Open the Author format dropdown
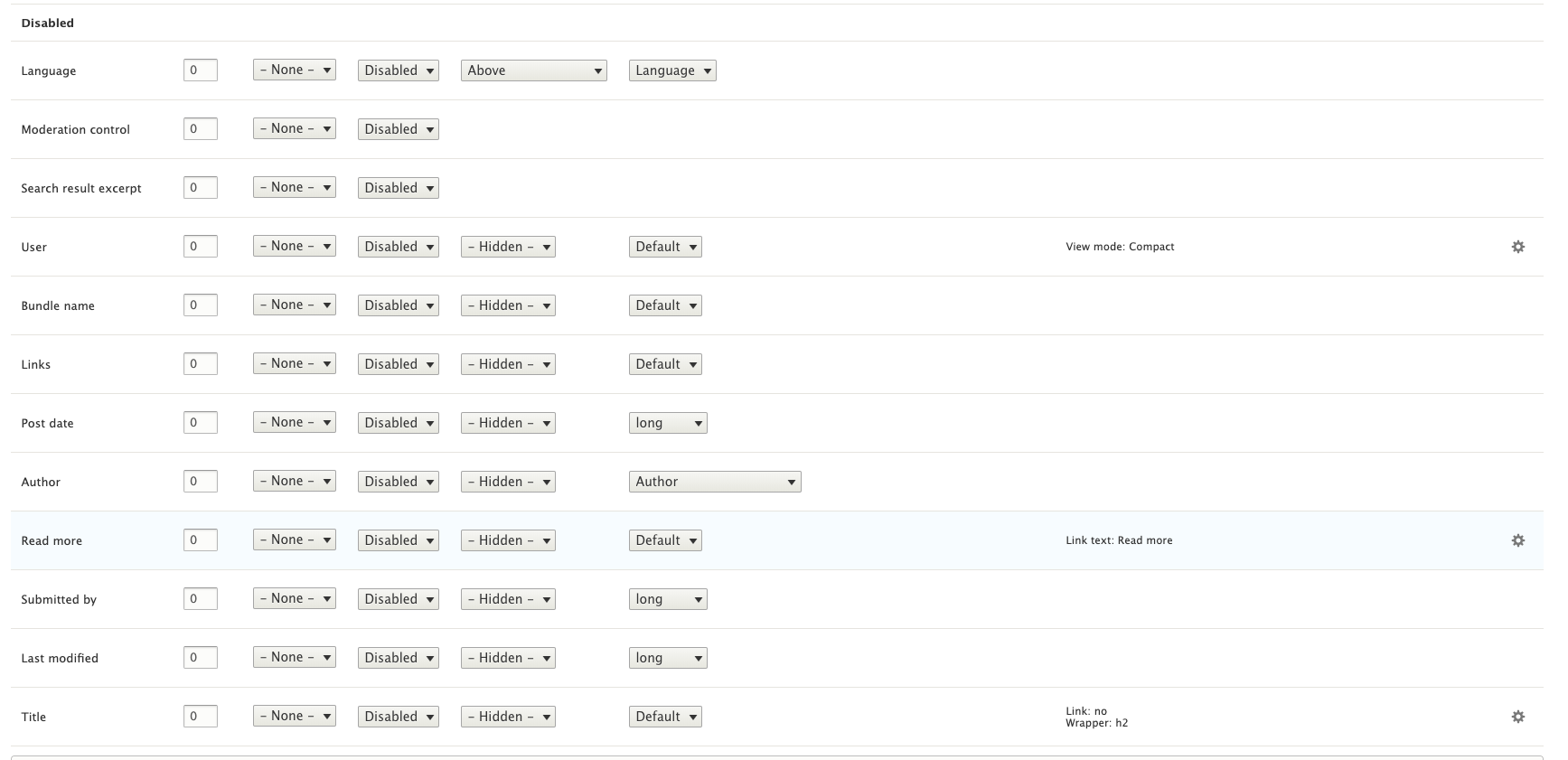The height and width of the screenshot is (760, 1568). click(x=714, y=482)
